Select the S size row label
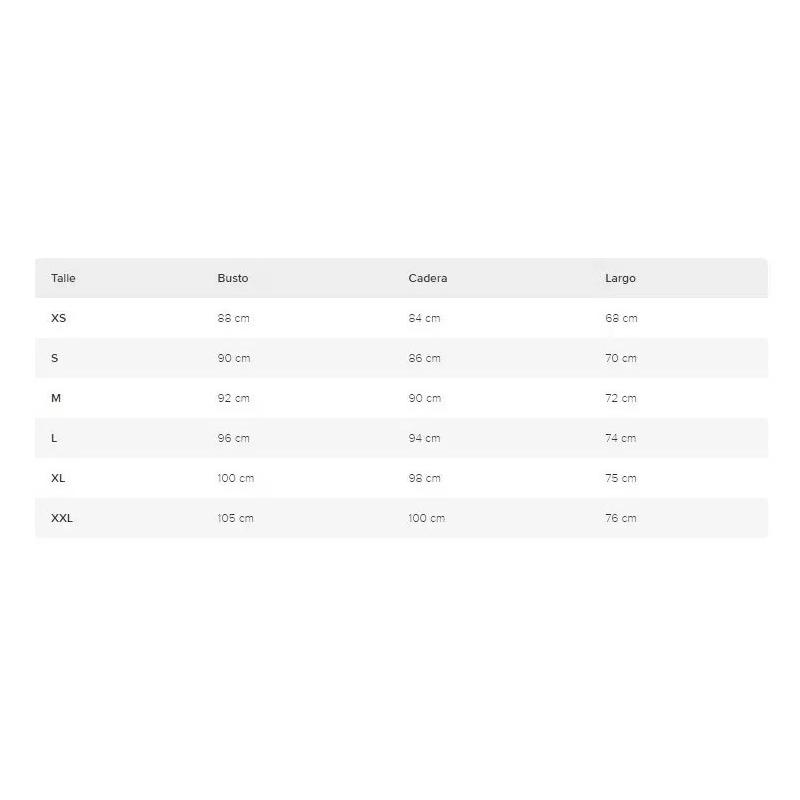The image size is (800, 800). [x=55, y=358]
